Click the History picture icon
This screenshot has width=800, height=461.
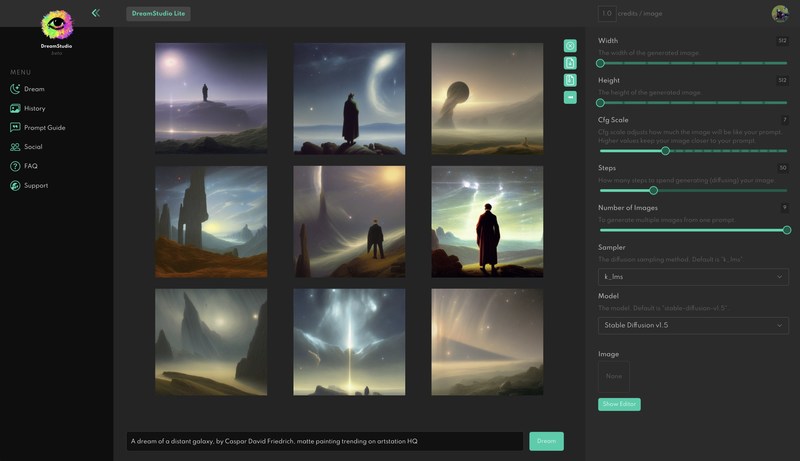coord(15,108)
